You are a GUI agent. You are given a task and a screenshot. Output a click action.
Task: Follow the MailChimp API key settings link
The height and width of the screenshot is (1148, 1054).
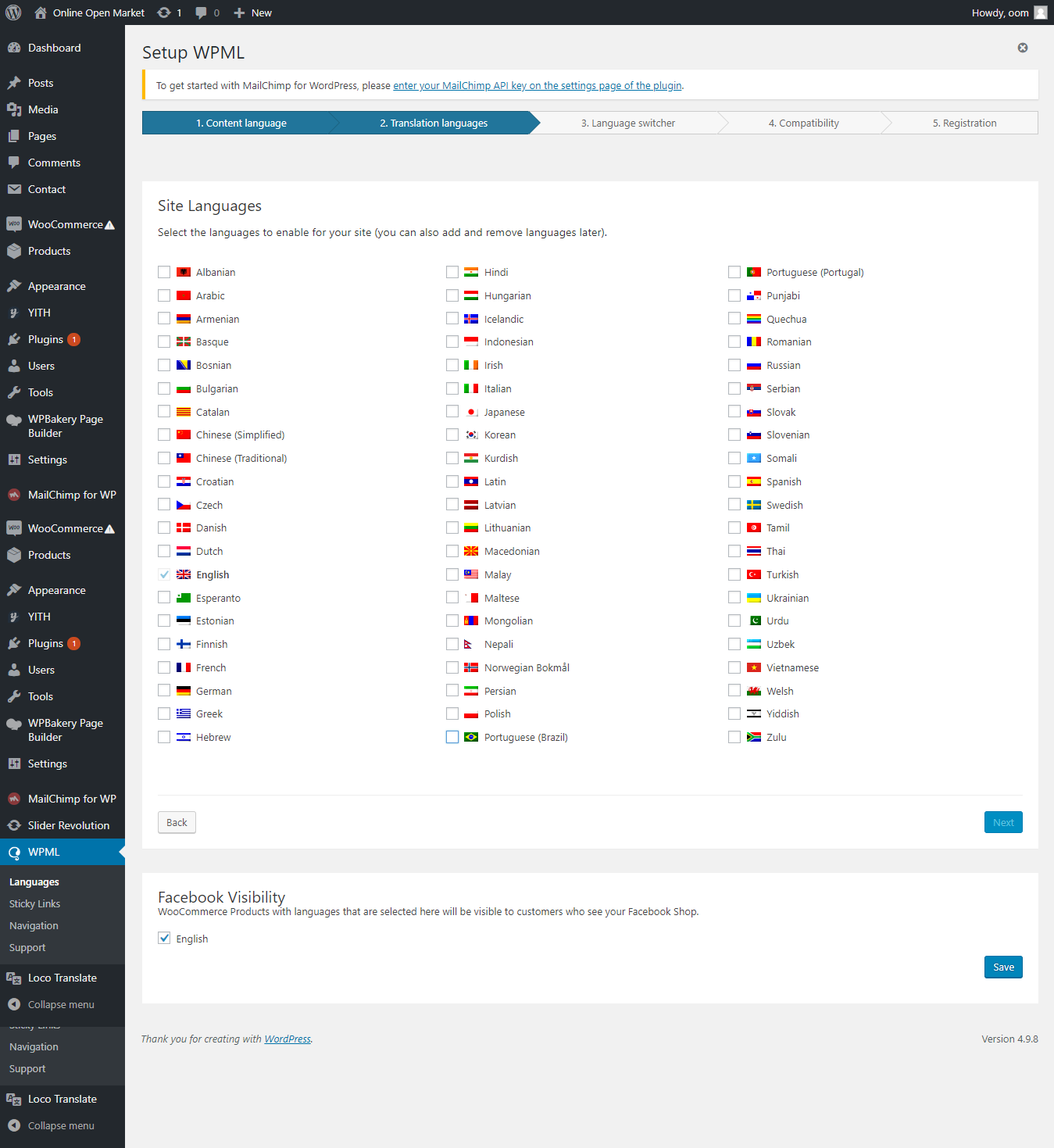(538, 86)
